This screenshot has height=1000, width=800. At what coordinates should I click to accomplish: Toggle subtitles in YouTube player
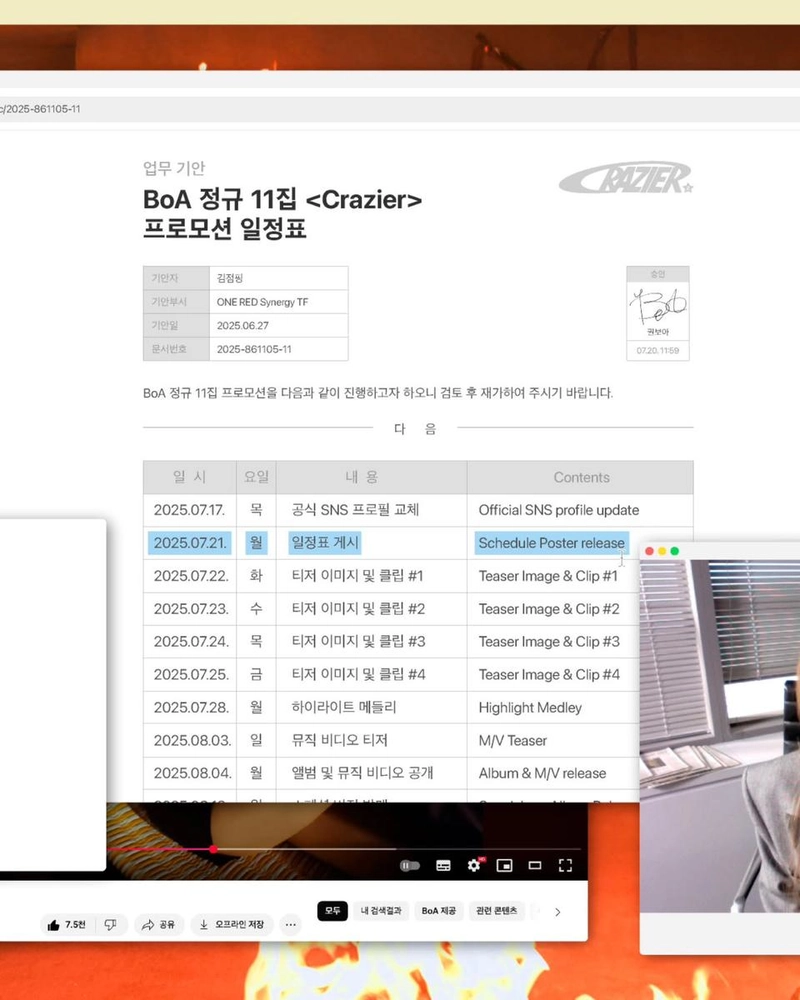click(x=443, y=865)
